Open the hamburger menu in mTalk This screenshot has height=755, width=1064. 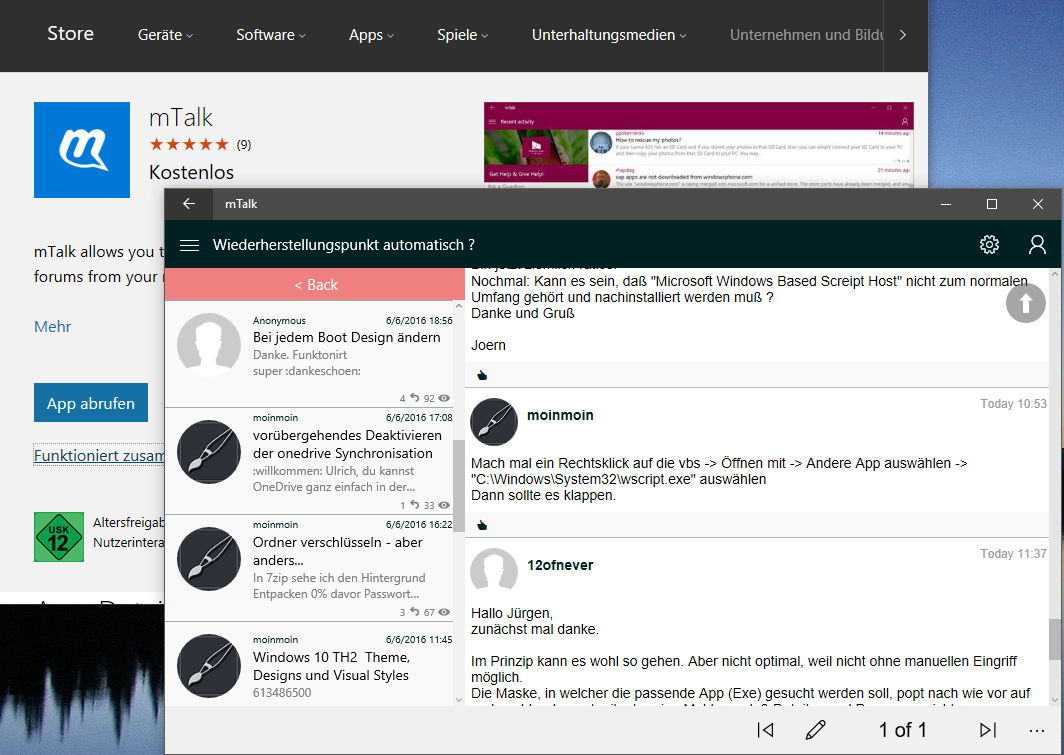(x=189, y=245)
